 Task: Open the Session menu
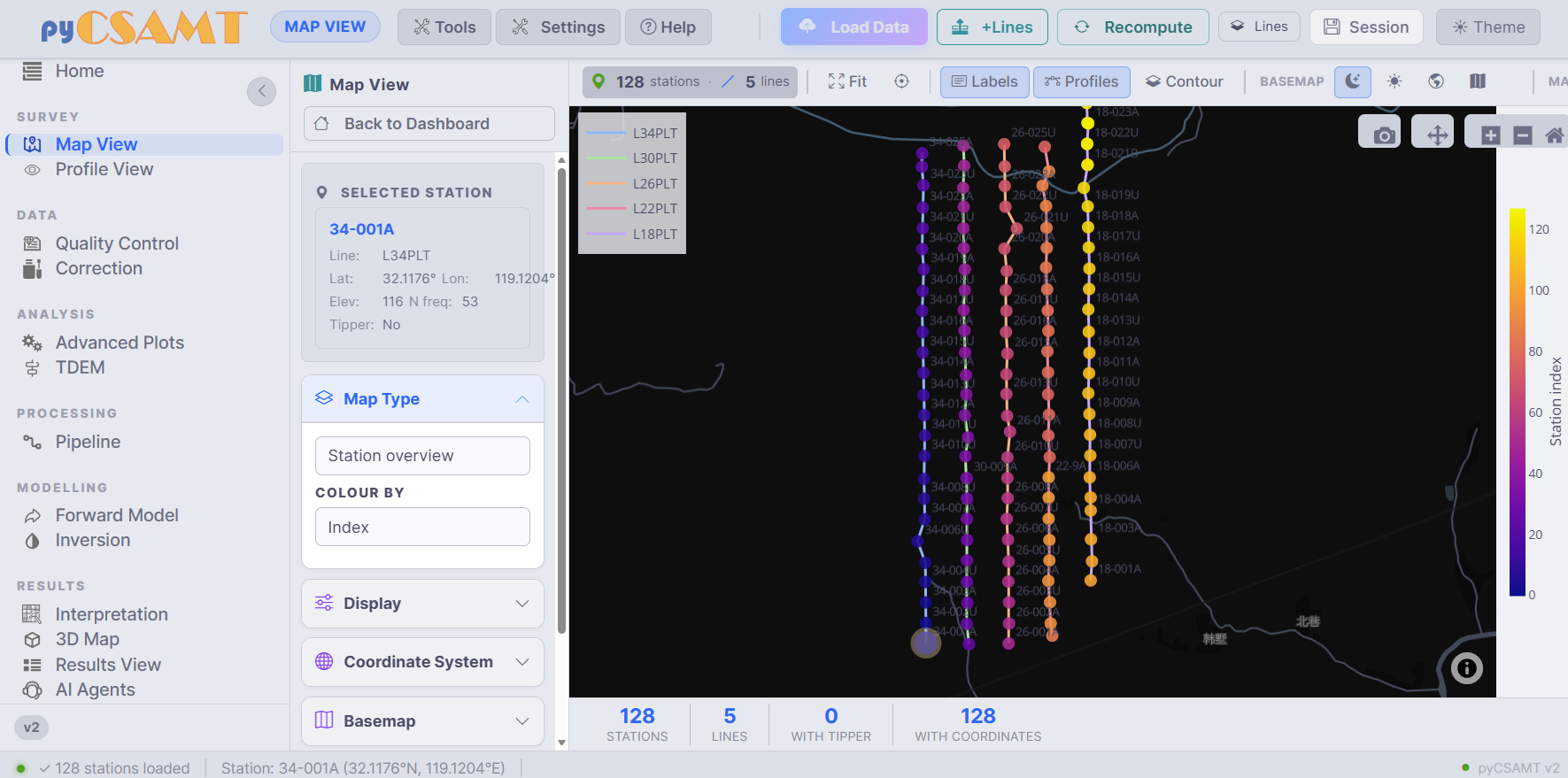pos(1366,27)
